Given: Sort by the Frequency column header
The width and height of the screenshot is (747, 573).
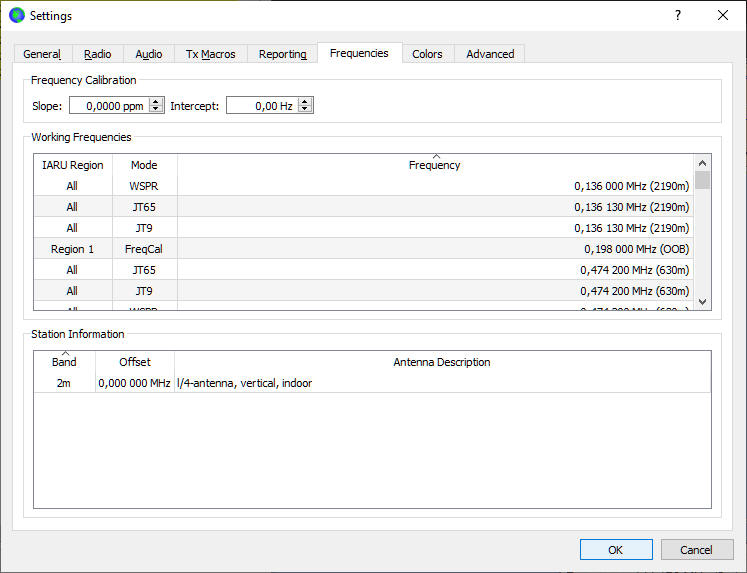Looking at the screenshot, I should [434, 165].
